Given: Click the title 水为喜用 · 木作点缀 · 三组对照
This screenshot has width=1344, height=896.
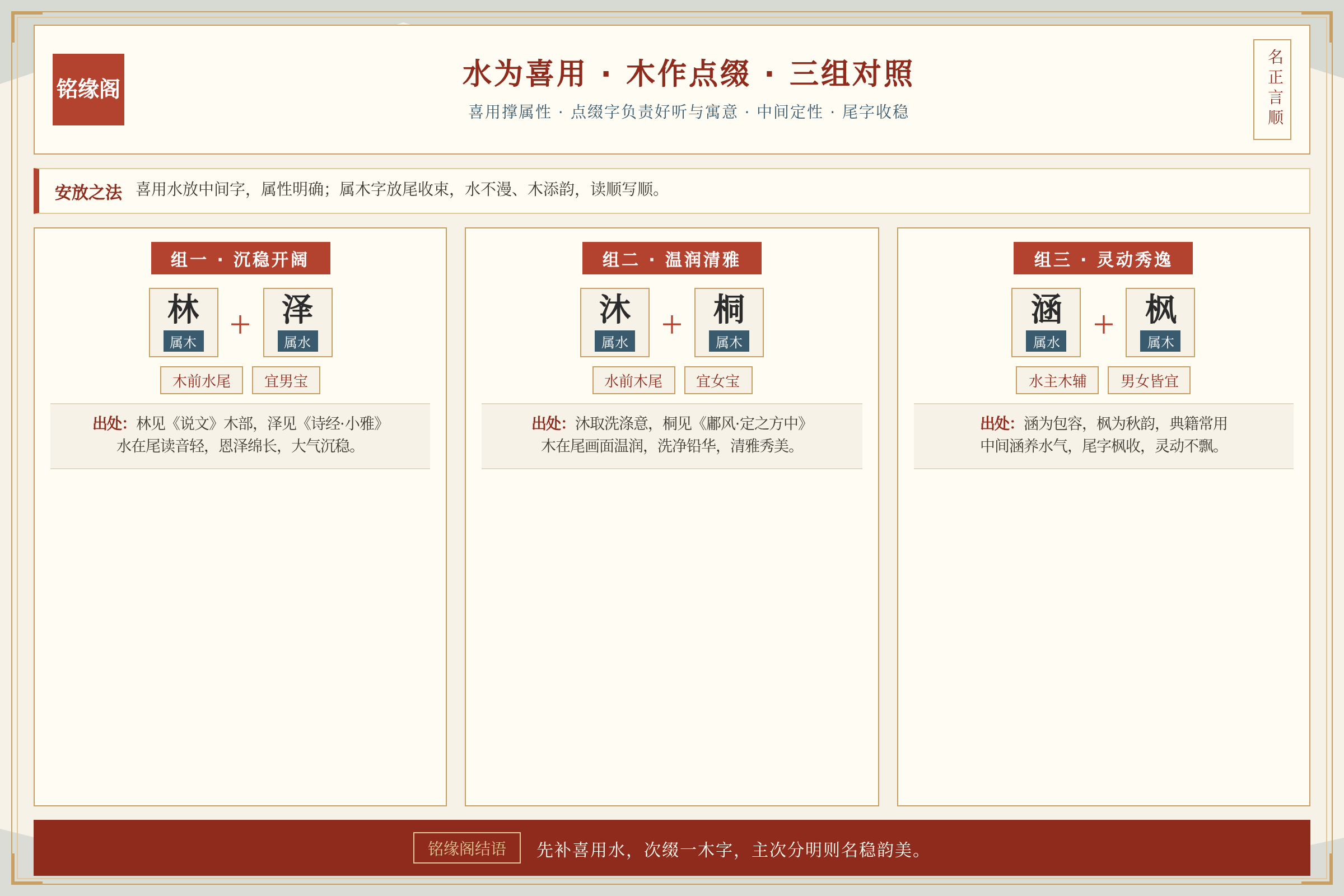Looking at the screenshot, I should click(688, 74).
